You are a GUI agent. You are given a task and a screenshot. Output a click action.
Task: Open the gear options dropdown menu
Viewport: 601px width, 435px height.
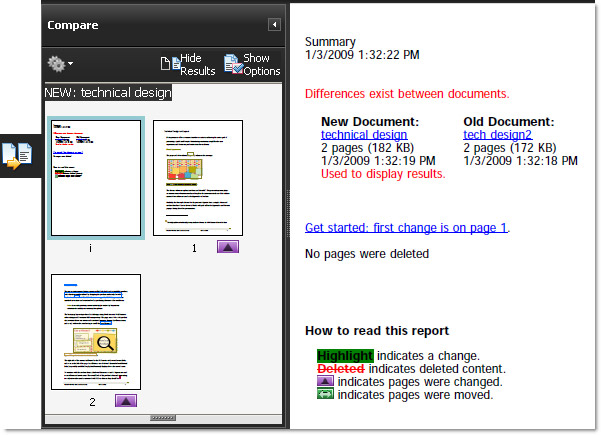60,64
